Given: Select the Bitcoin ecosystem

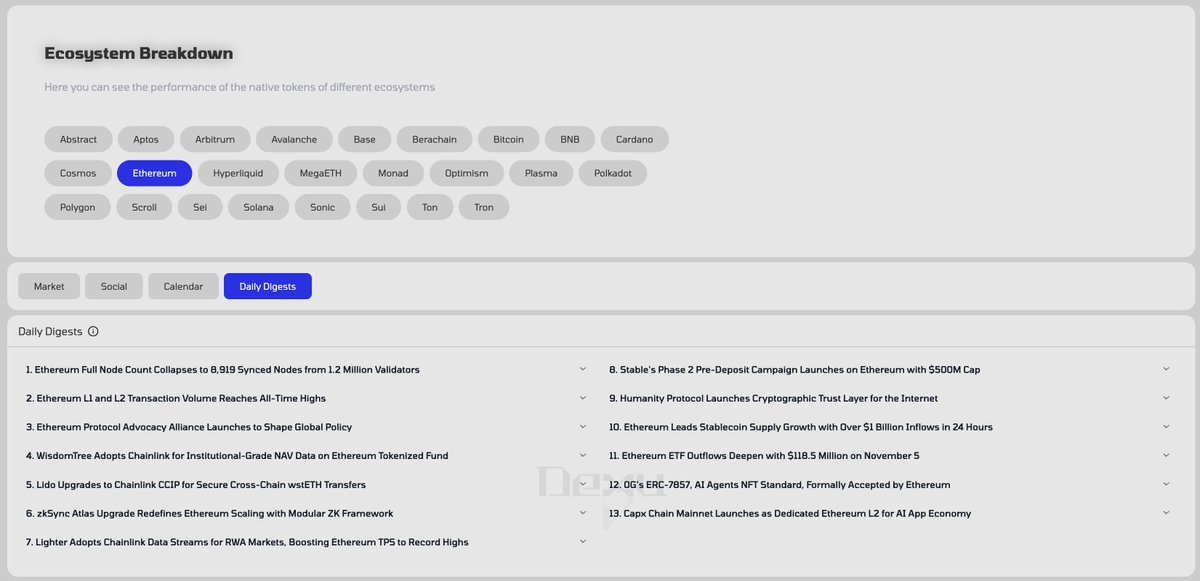Looking at the screenshot, I should point(509,139).
